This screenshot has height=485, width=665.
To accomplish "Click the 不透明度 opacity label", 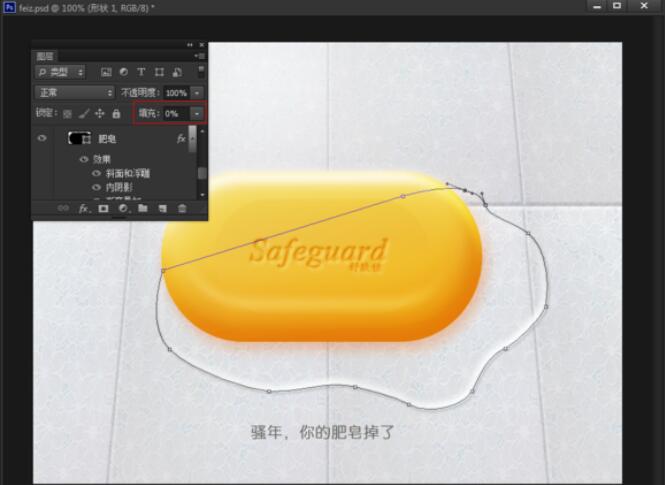I will point(140,92).
